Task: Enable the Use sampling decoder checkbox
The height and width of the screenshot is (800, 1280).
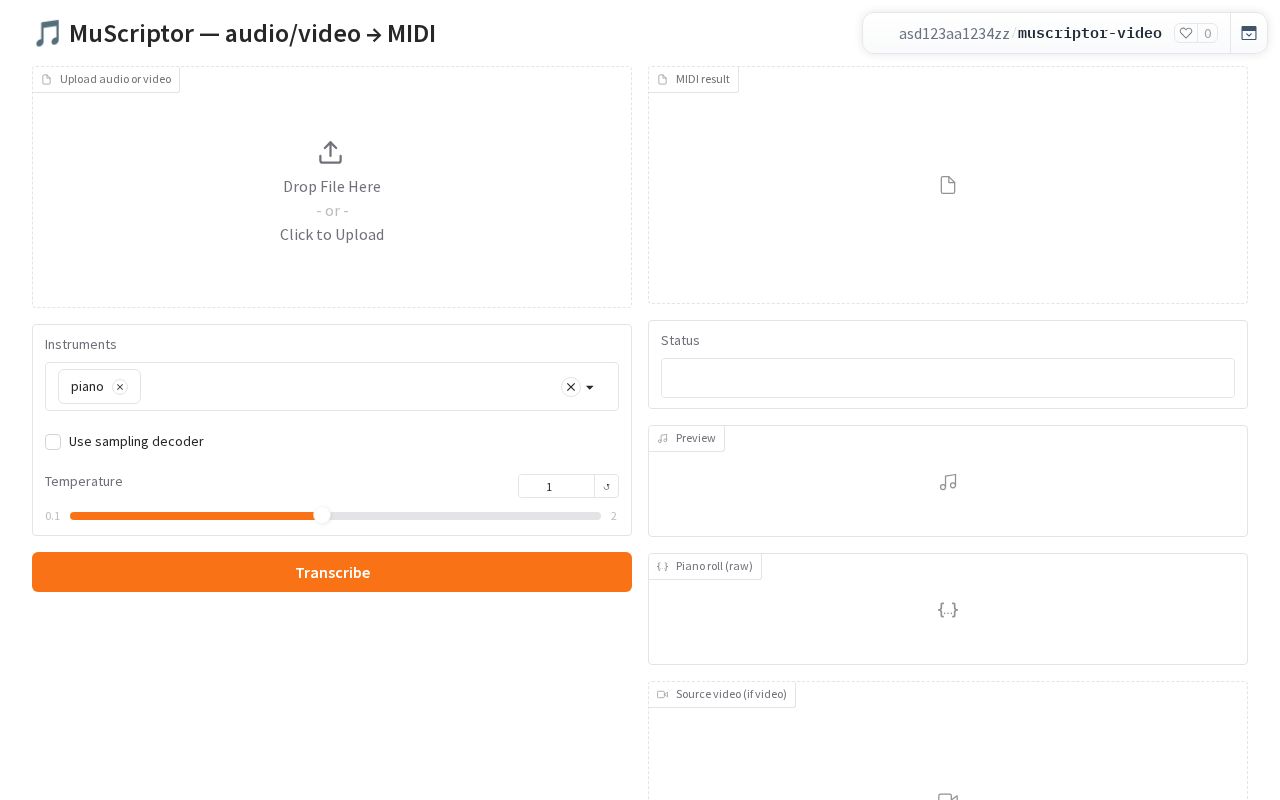Action: click(x=53, y=442)
